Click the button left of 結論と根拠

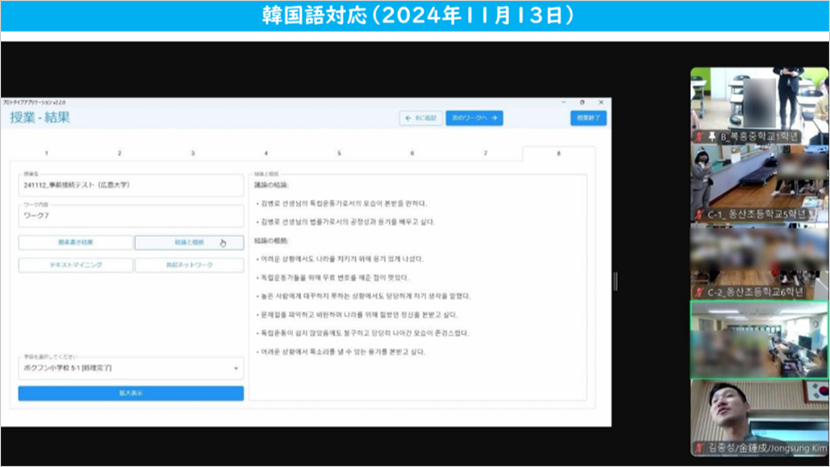(x=76, y=243)
